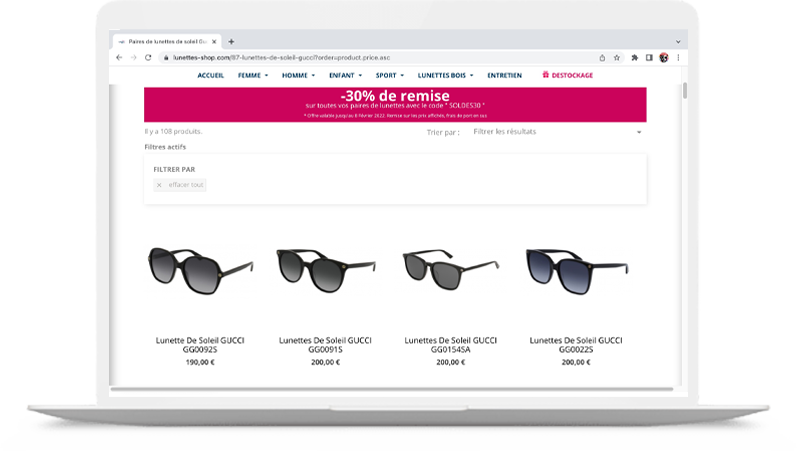Open the profile avatar menu
This screenshot has width=797, height=451.
[664, 58]
